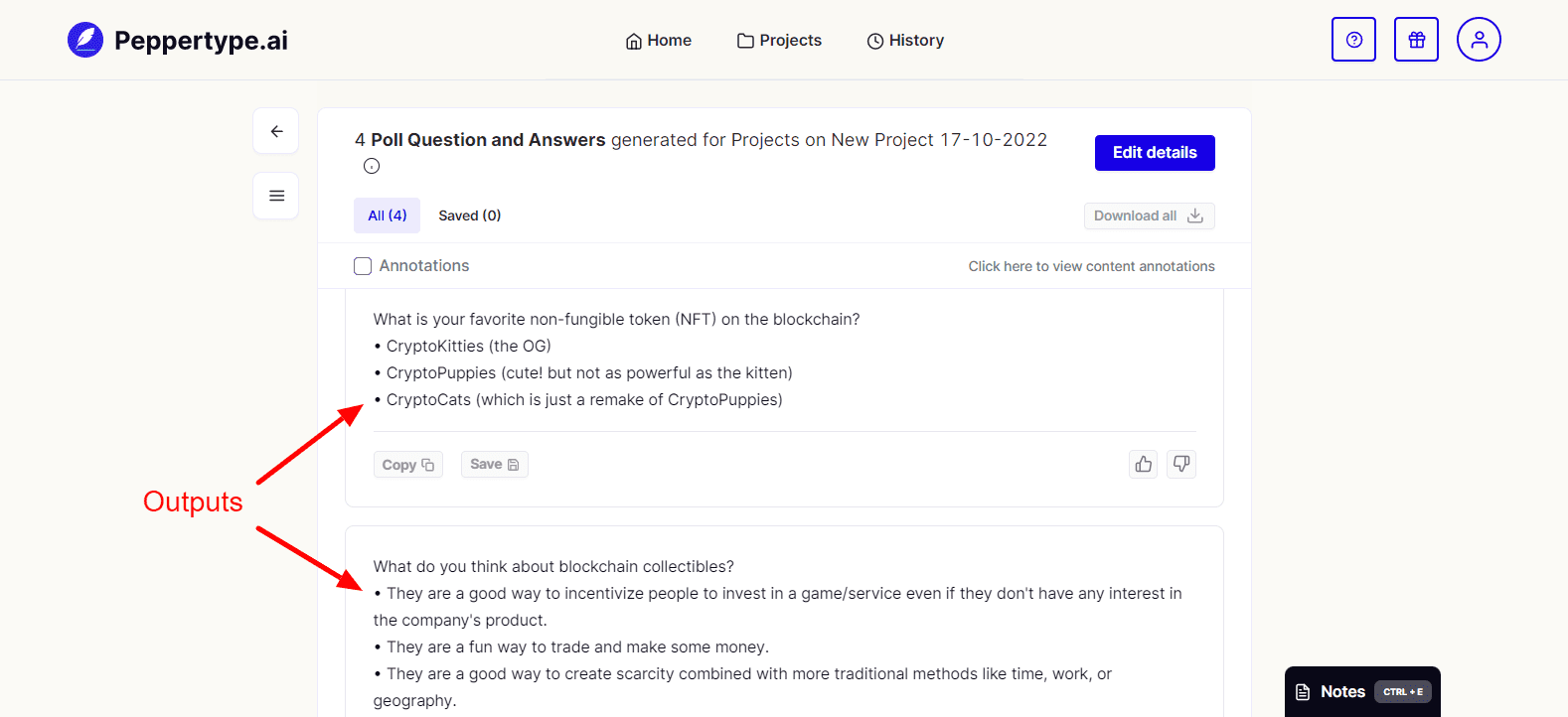Viewport: 1568px width, 717px height.
Task: Save the NFT poll question output
Action: 494,465
